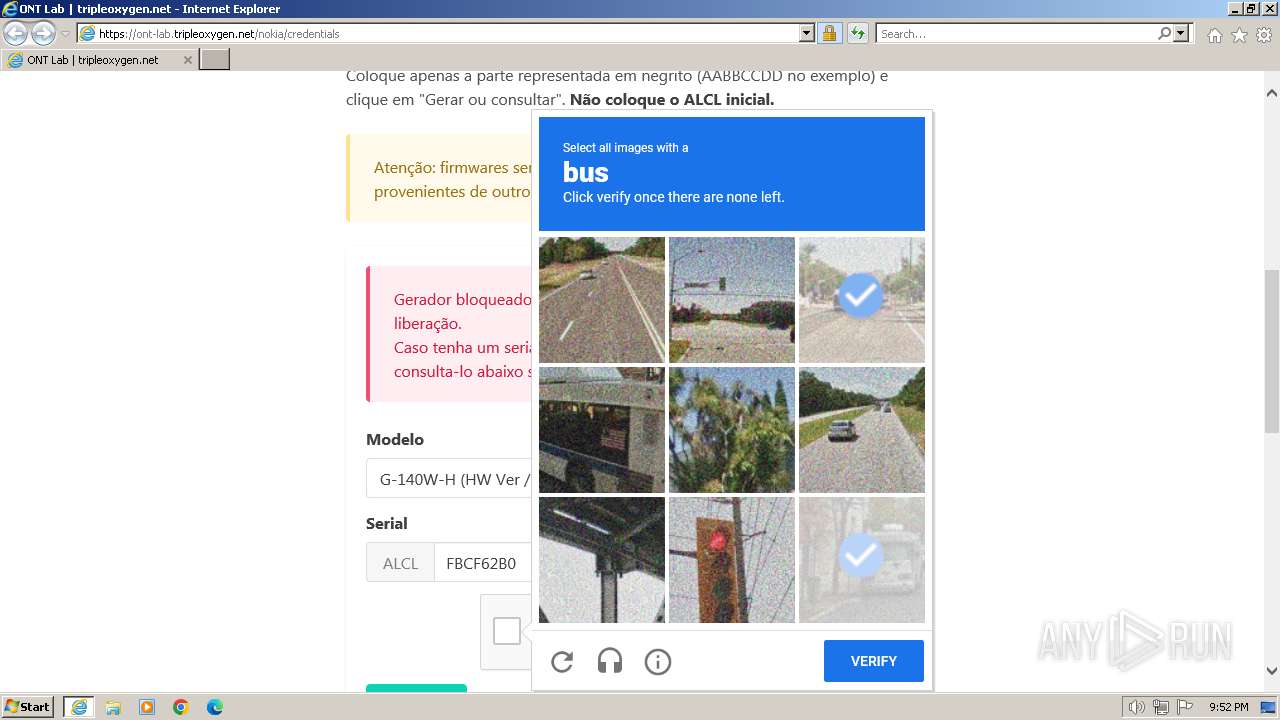Open the Modelo dropdown showing G-140W-H
The width and height of the screenshot is (1280, 720).
449,479
